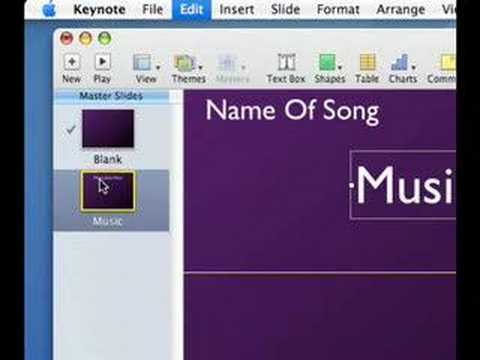The width and height of the screenshot is (480, 360).
Task: Open the Apple menu
Action: (x=49, y=9)
